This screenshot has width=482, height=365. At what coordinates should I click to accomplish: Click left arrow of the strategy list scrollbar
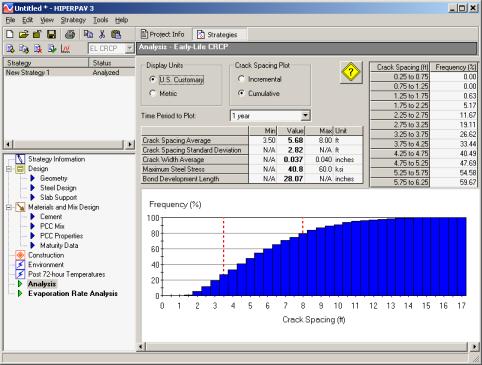click(x=8, y=144)
